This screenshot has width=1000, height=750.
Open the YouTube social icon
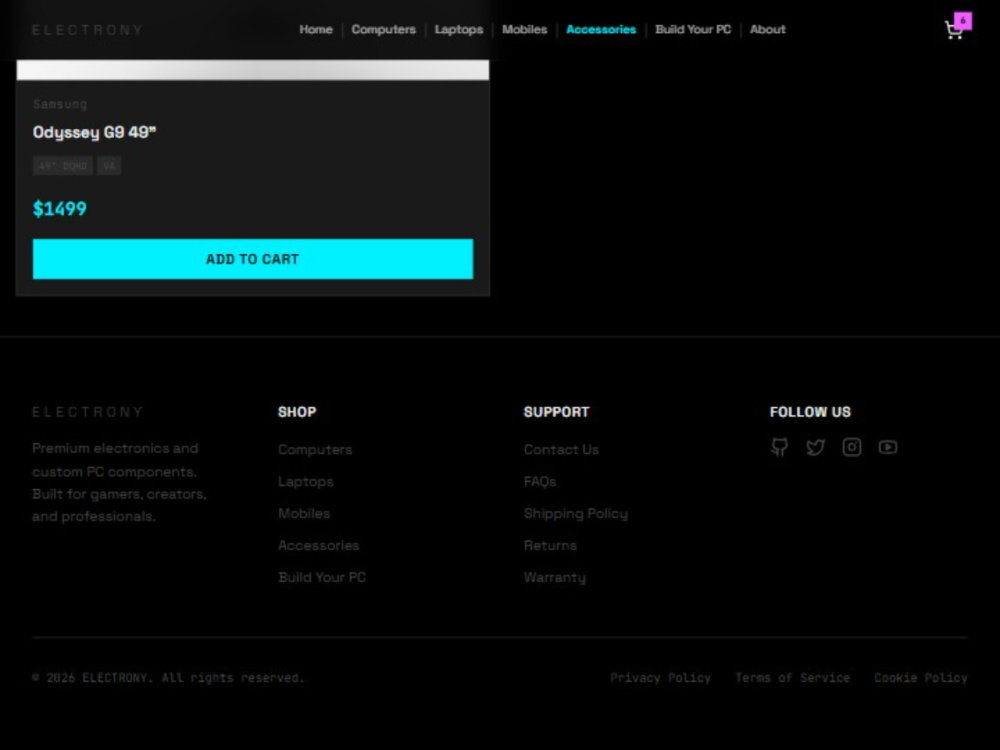[x=888, y=447]
